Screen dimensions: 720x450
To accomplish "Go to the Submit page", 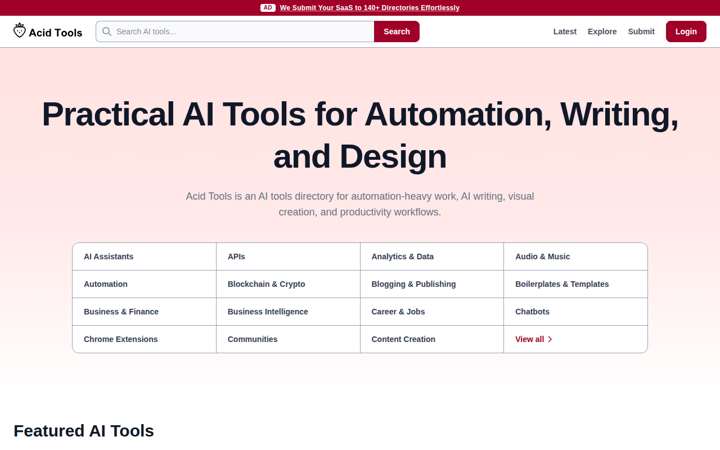I will [x=641, y=31].
